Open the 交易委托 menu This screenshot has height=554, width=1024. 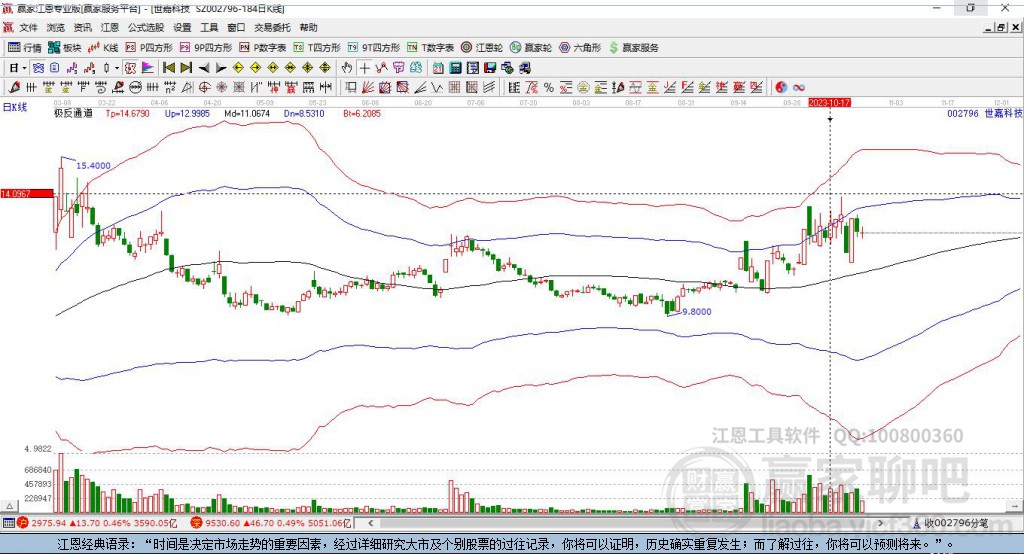point(272,27)
